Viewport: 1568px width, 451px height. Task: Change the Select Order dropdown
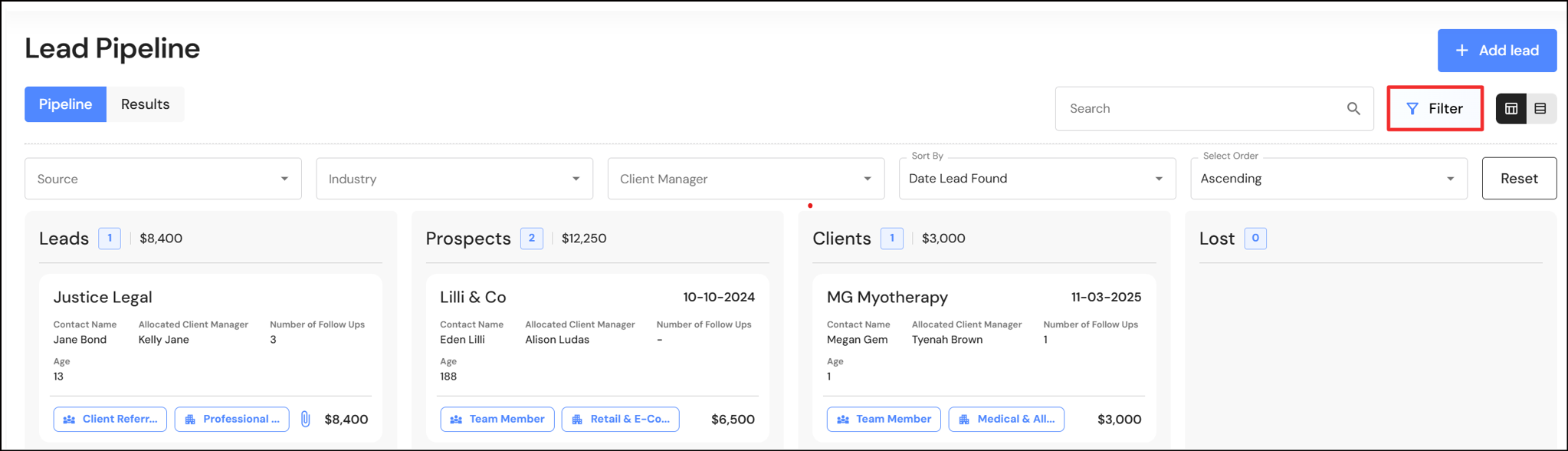point(1328,179)
